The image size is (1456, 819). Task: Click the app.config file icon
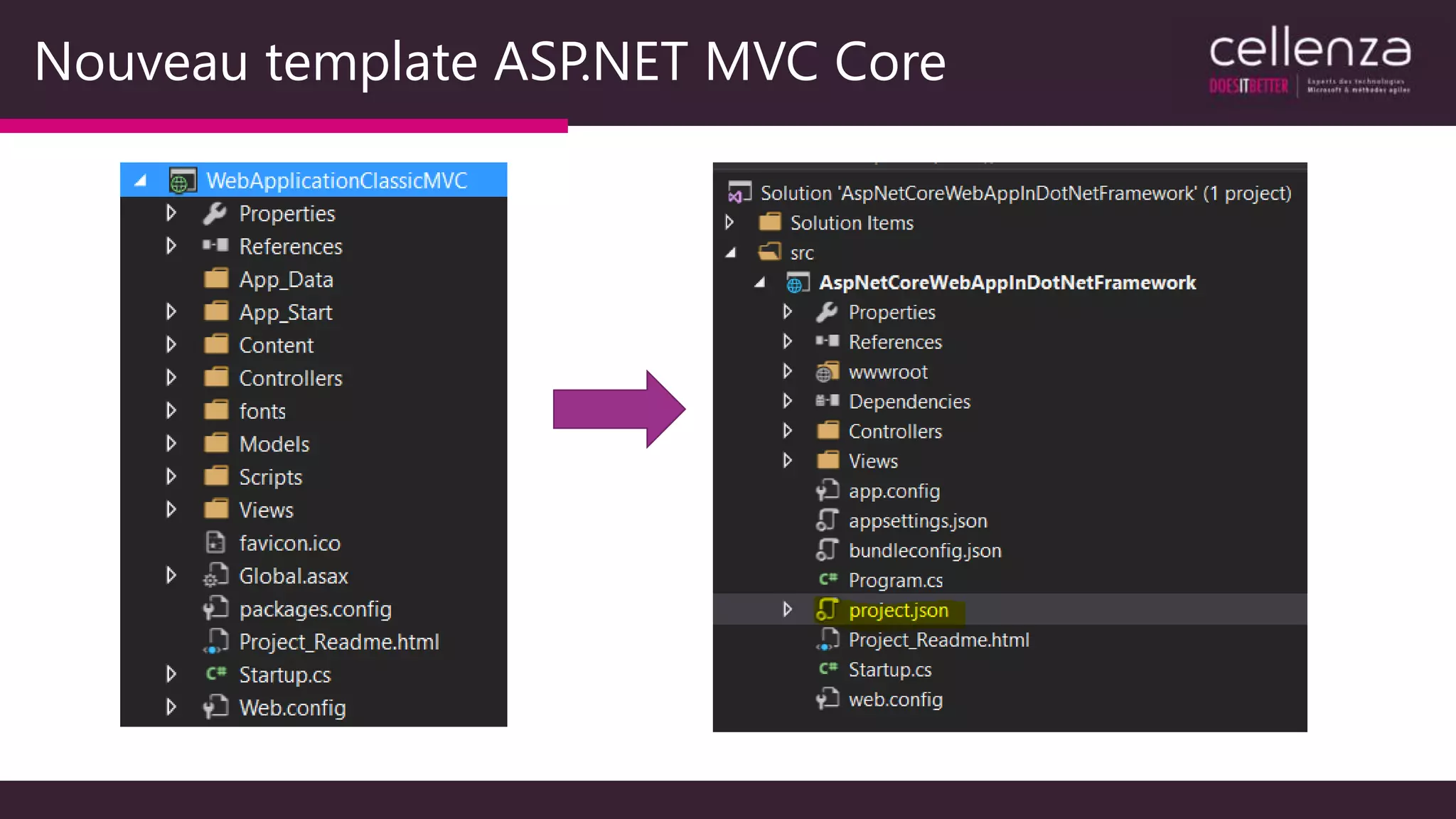point(828,490)
